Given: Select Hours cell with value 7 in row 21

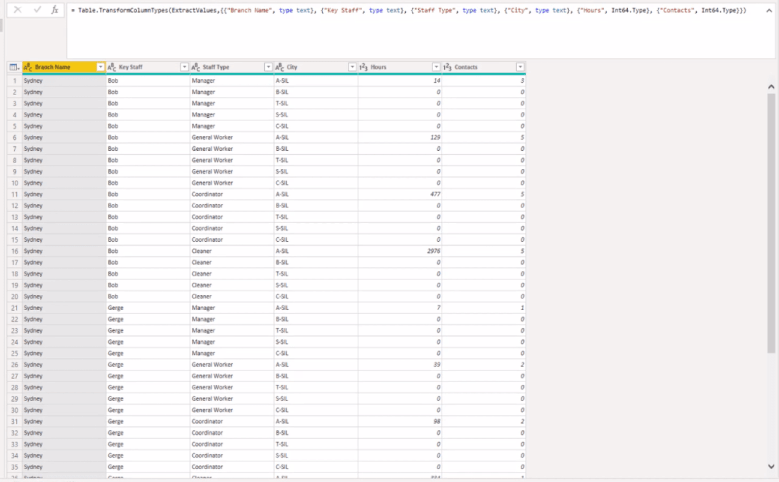Looking at the screenshot, I should click(x=400, y=308).
